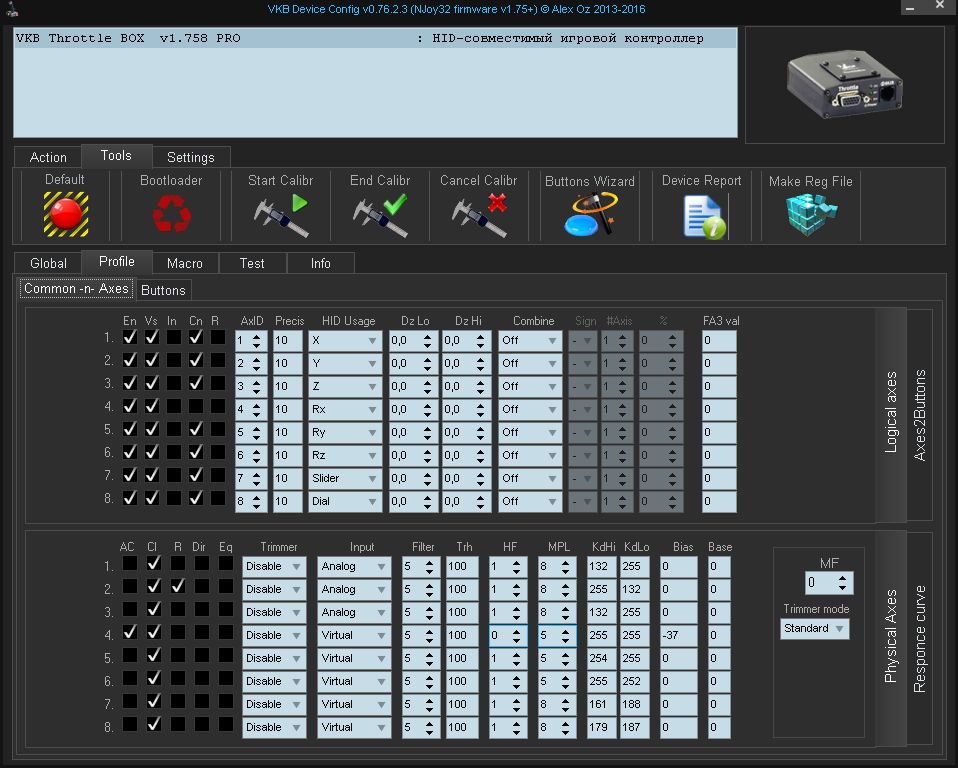Switch to the Macro tab
The width and height of the screenshot is (958, 768).
[185, 263]
